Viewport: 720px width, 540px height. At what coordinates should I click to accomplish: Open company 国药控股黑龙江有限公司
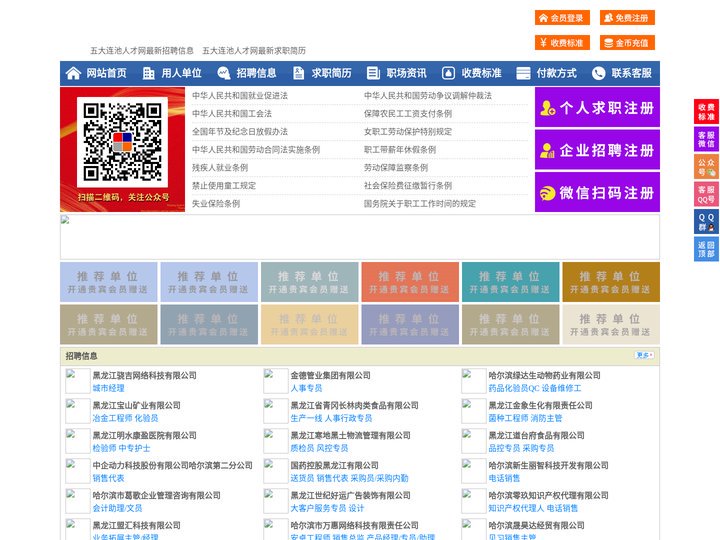[x=335, y=466]
